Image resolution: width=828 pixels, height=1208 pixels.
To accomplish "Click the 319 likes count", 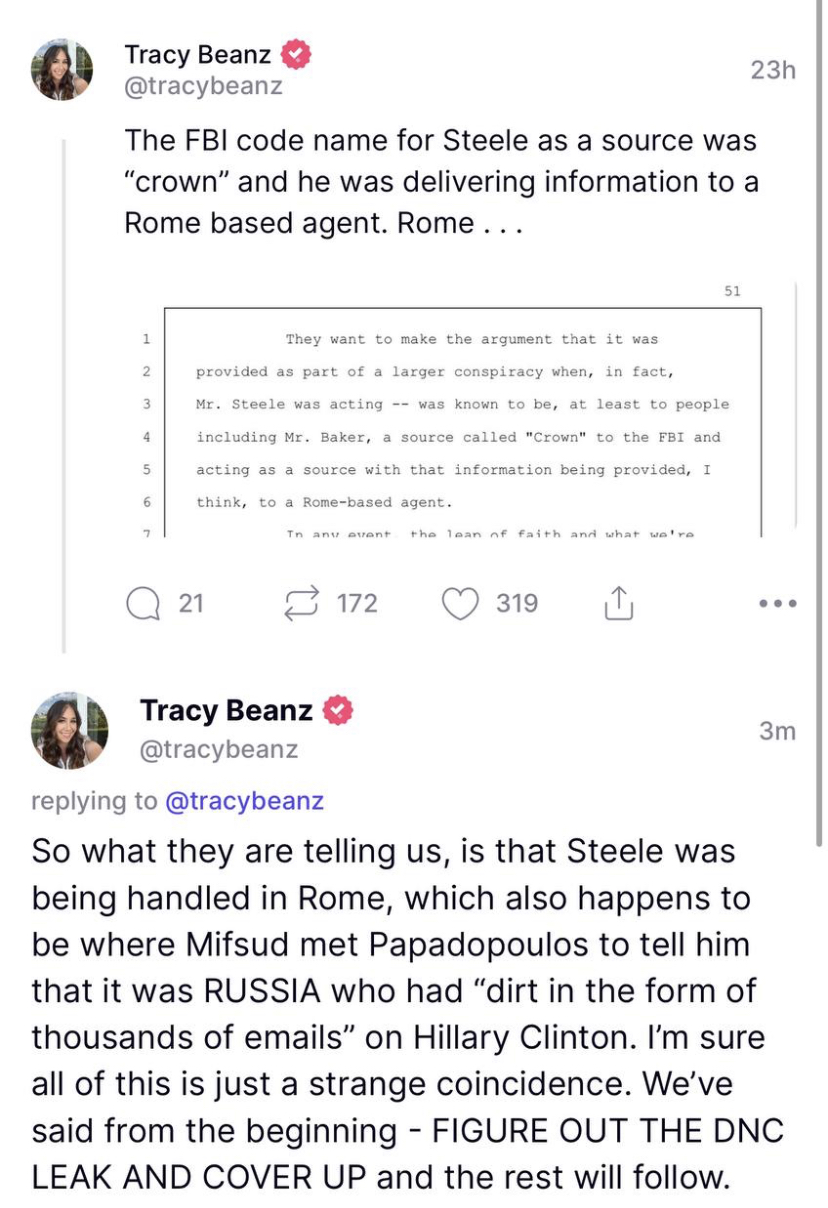I will point(517,603).
